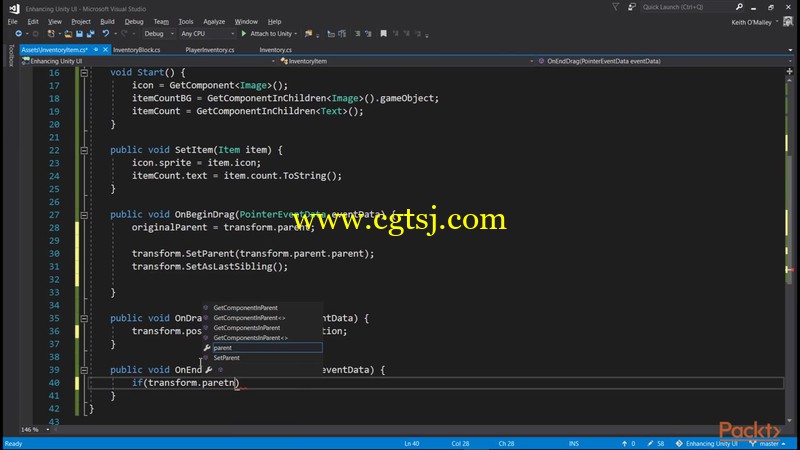Click the New Project toolbar icon
The image size is (800, 450).
tap(51, 34)
